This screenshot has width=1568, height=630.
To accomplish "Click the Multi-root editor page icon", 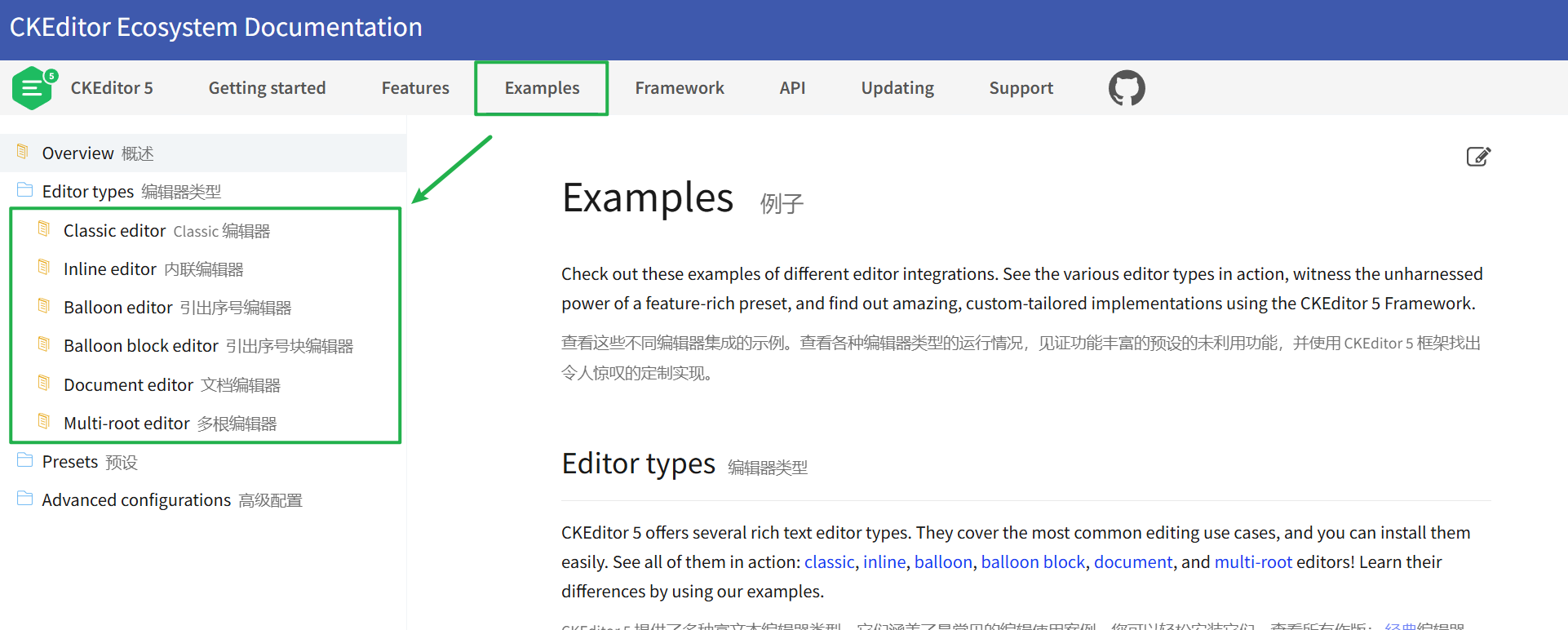I will click(44, 422).
